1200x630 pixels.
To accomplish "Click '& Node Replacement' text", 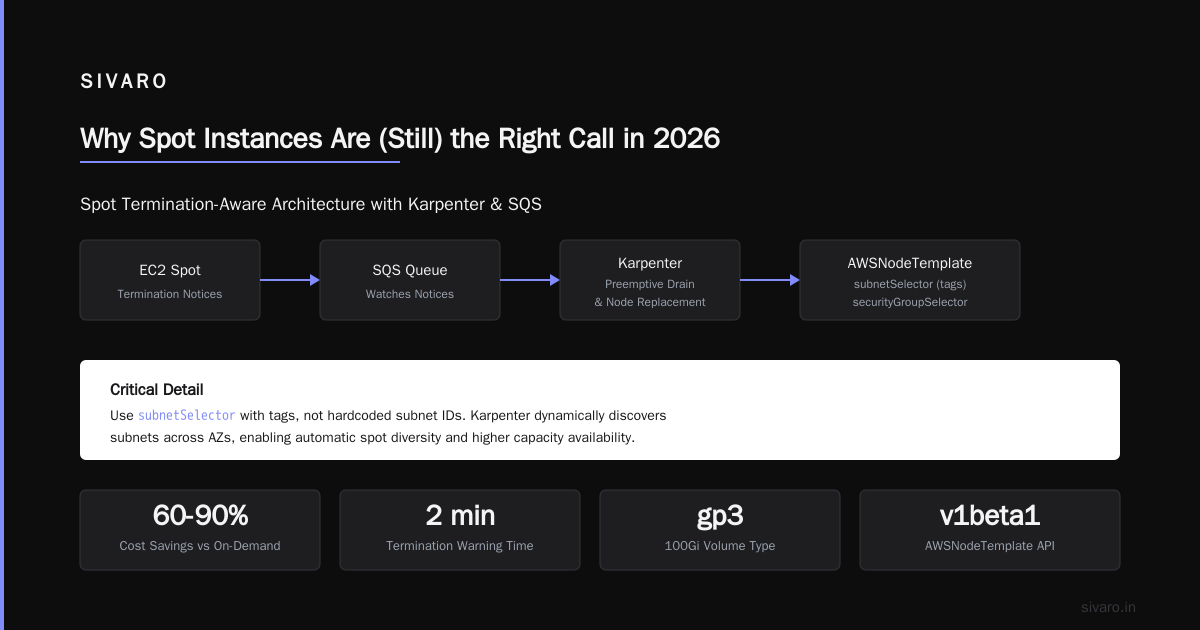I will pos(650,302).
